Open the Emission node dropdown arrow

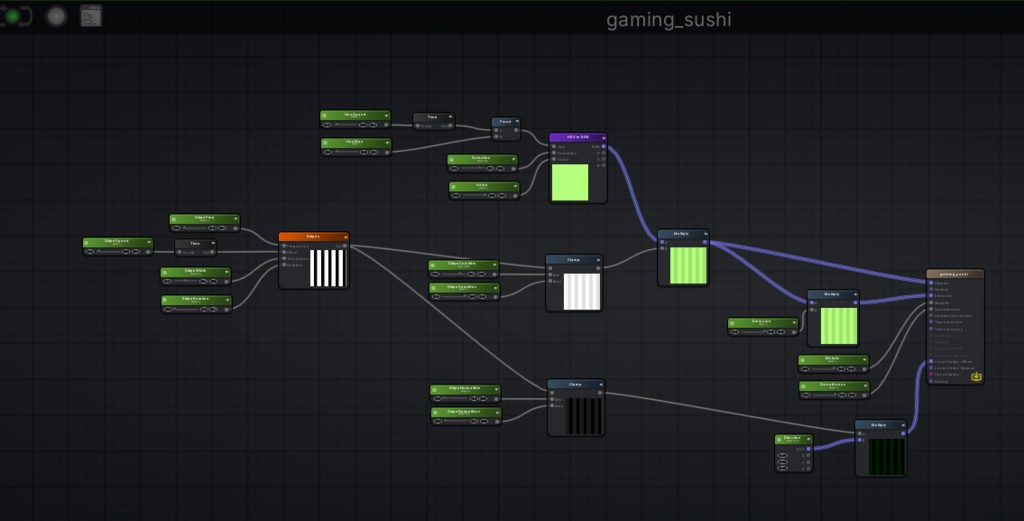click(794, 323)
